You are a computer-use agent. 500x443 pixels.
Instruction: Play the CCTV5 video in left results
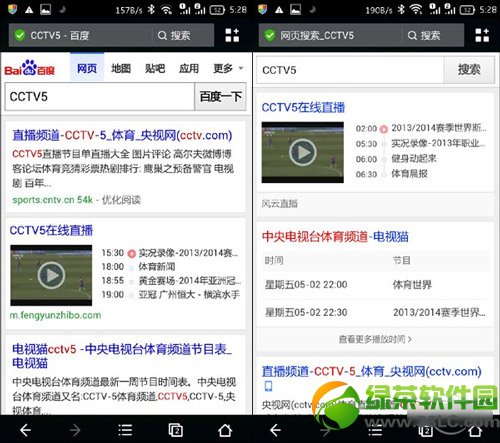coord(51,275)
